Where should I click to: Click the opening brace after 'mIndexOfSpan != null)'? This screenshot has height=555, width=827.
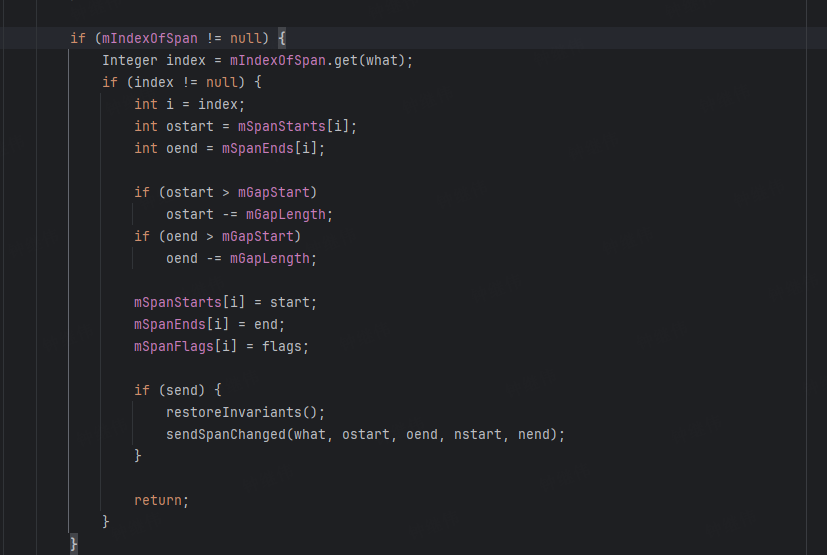[282, 38]
